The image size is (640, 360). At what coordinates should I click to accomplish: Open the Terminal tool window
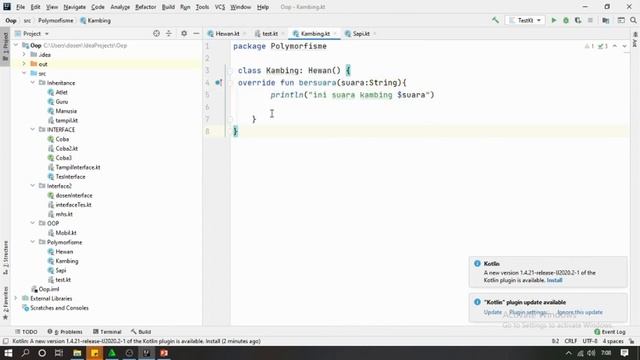click(107, 332)
